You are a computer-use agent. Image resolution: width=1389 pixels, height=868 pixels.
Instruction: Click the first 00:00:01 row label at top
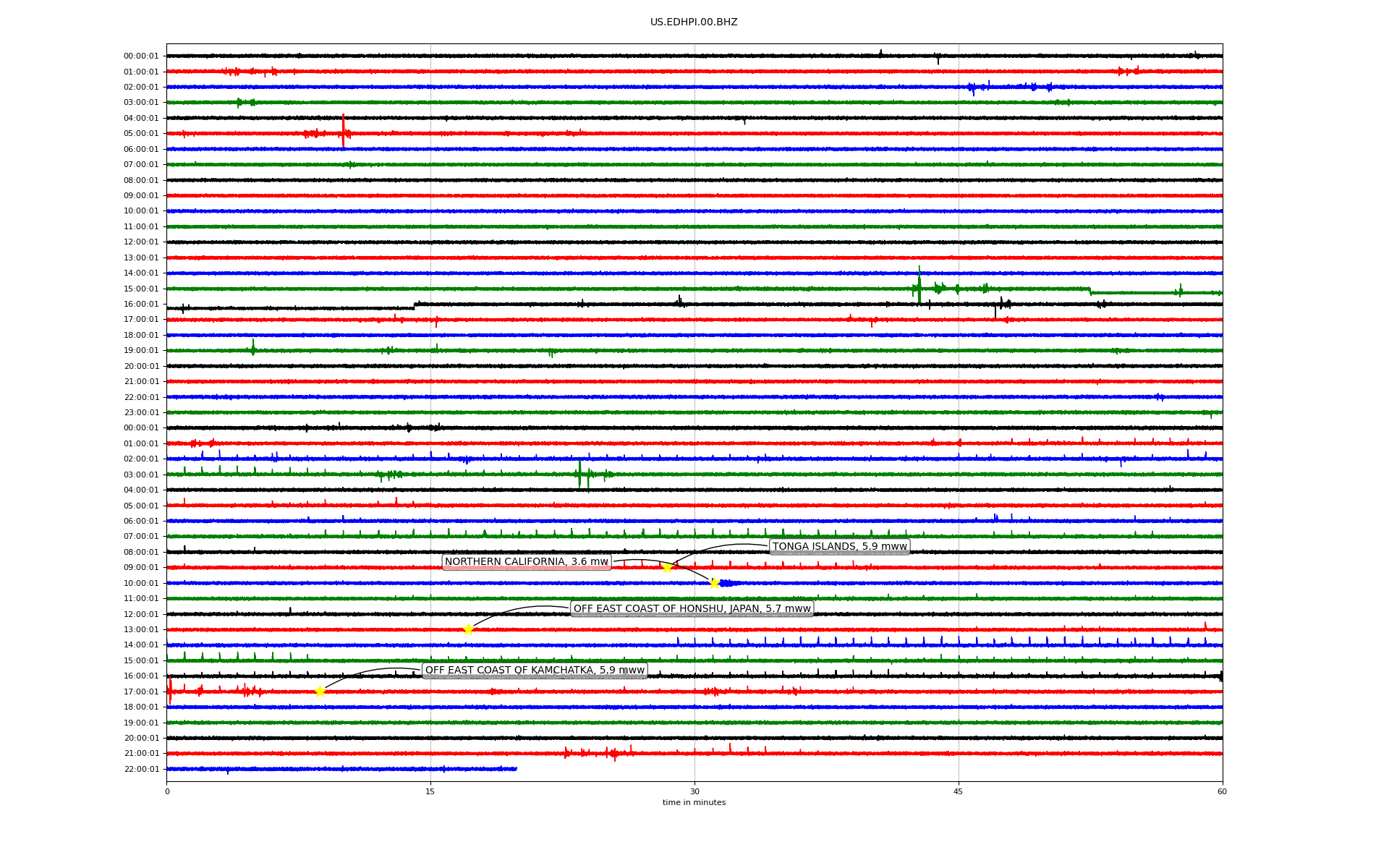click(x=141, y=56)
